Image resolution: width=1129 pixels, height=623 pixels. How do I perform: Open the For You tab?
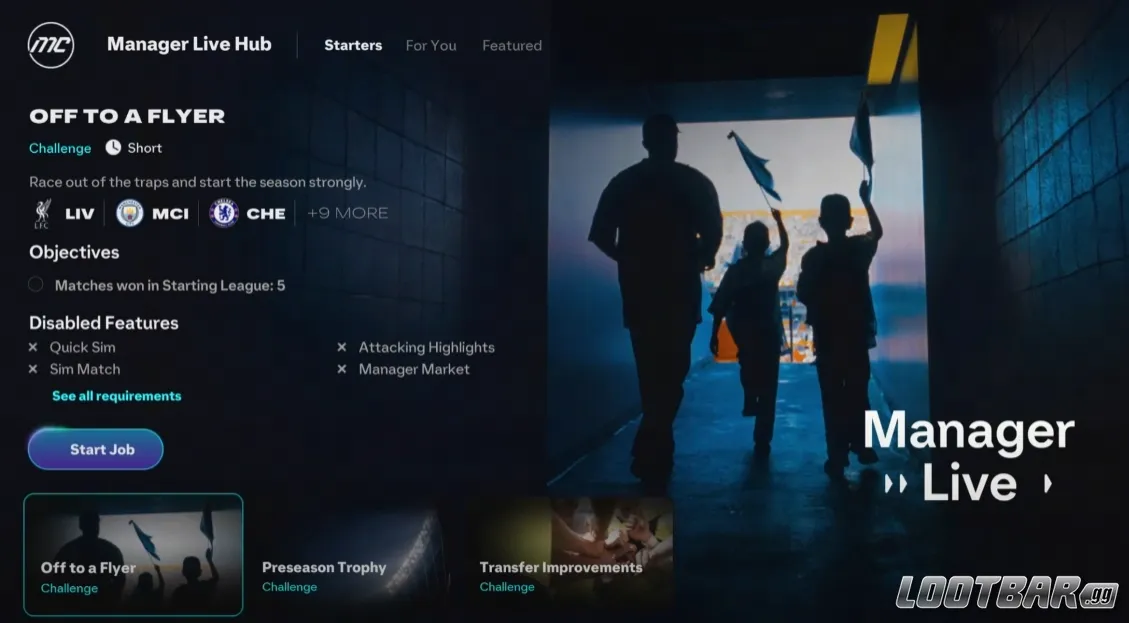tap(431, 45)
